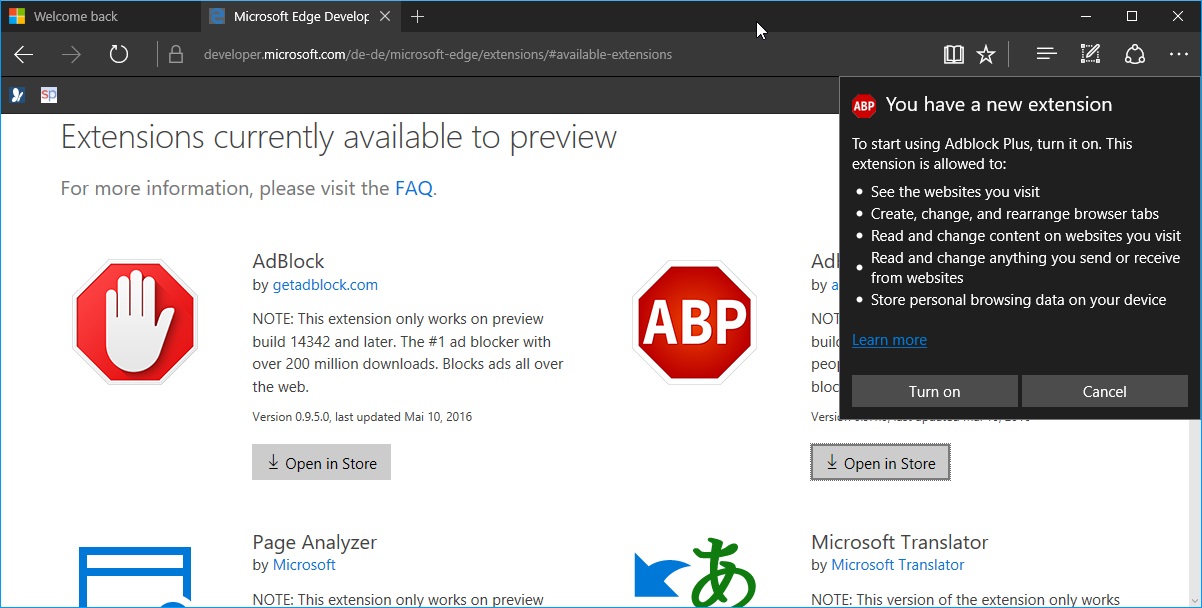The width and height of the screenshot is (1202, 608).
Task: Click the AdBlock hand stop-sign logo
Action: 135,322
